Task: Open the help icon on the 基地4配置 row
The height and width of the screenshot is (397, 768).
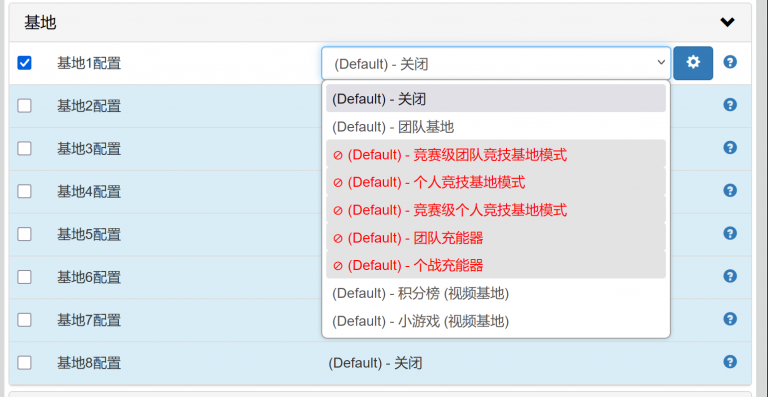Action: click(x=730, y=190)
